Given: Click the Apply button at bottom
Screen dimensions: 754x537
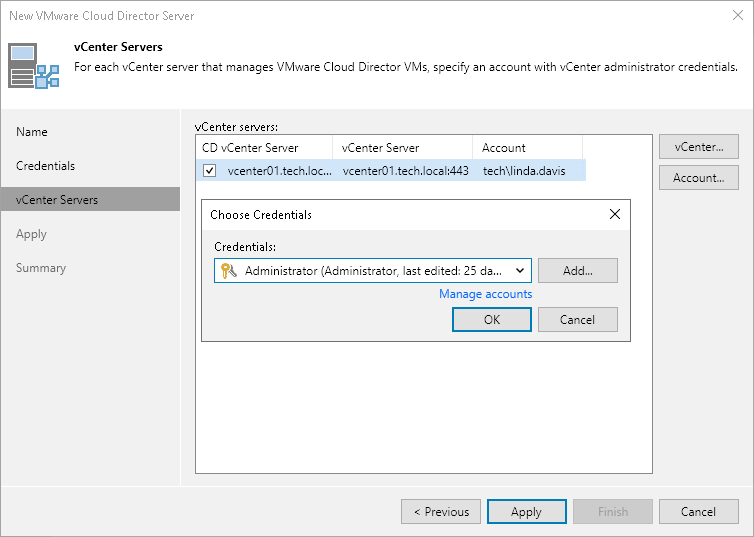Looking at the screenshot, I should (x=527, y=512).
